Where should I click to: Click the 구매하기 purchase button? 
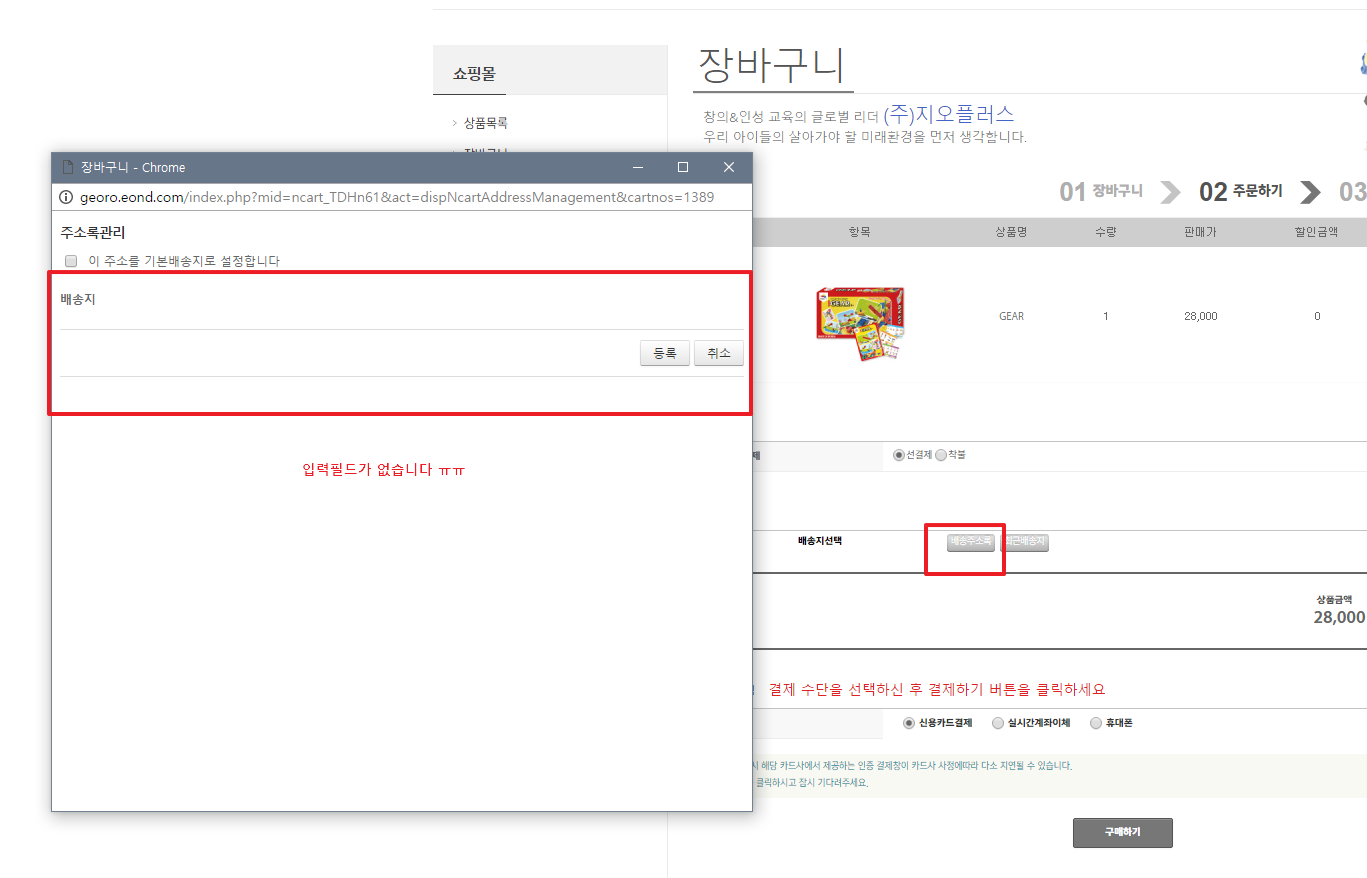[x=1122, y=832]
